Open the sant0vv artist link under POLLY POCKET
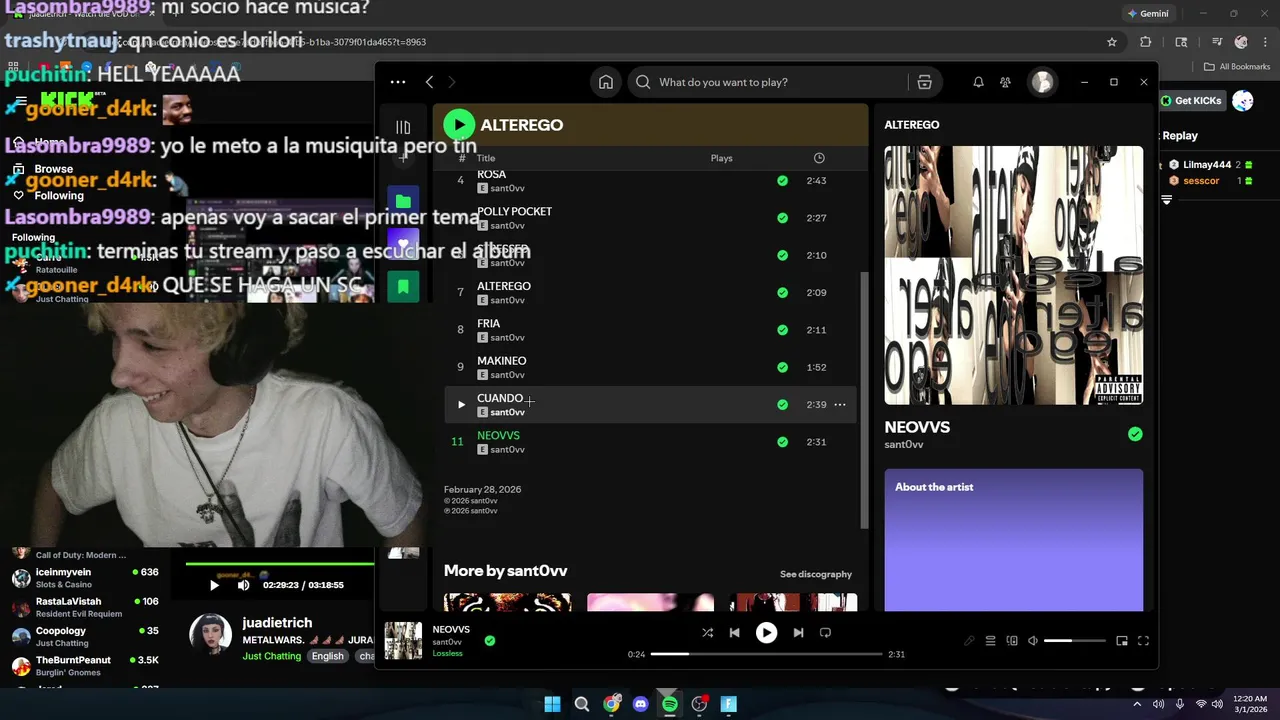The height and width of the screenshot is (720, 1280). 507,226
